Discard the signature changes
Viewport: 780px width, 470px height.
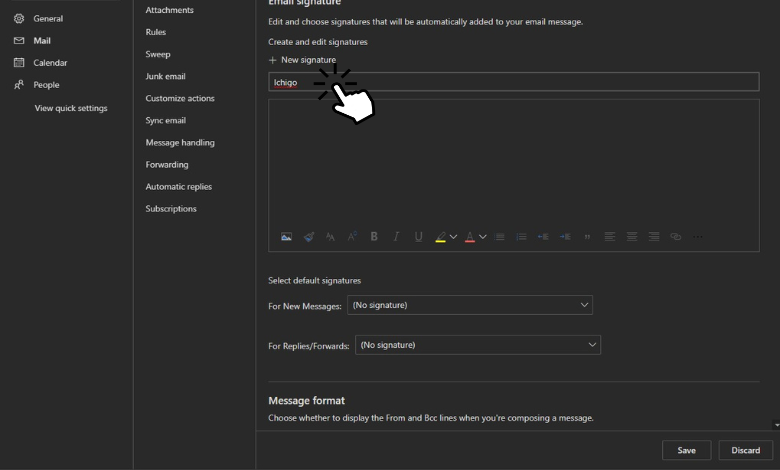pyautogui.click(x=746, y=450)
